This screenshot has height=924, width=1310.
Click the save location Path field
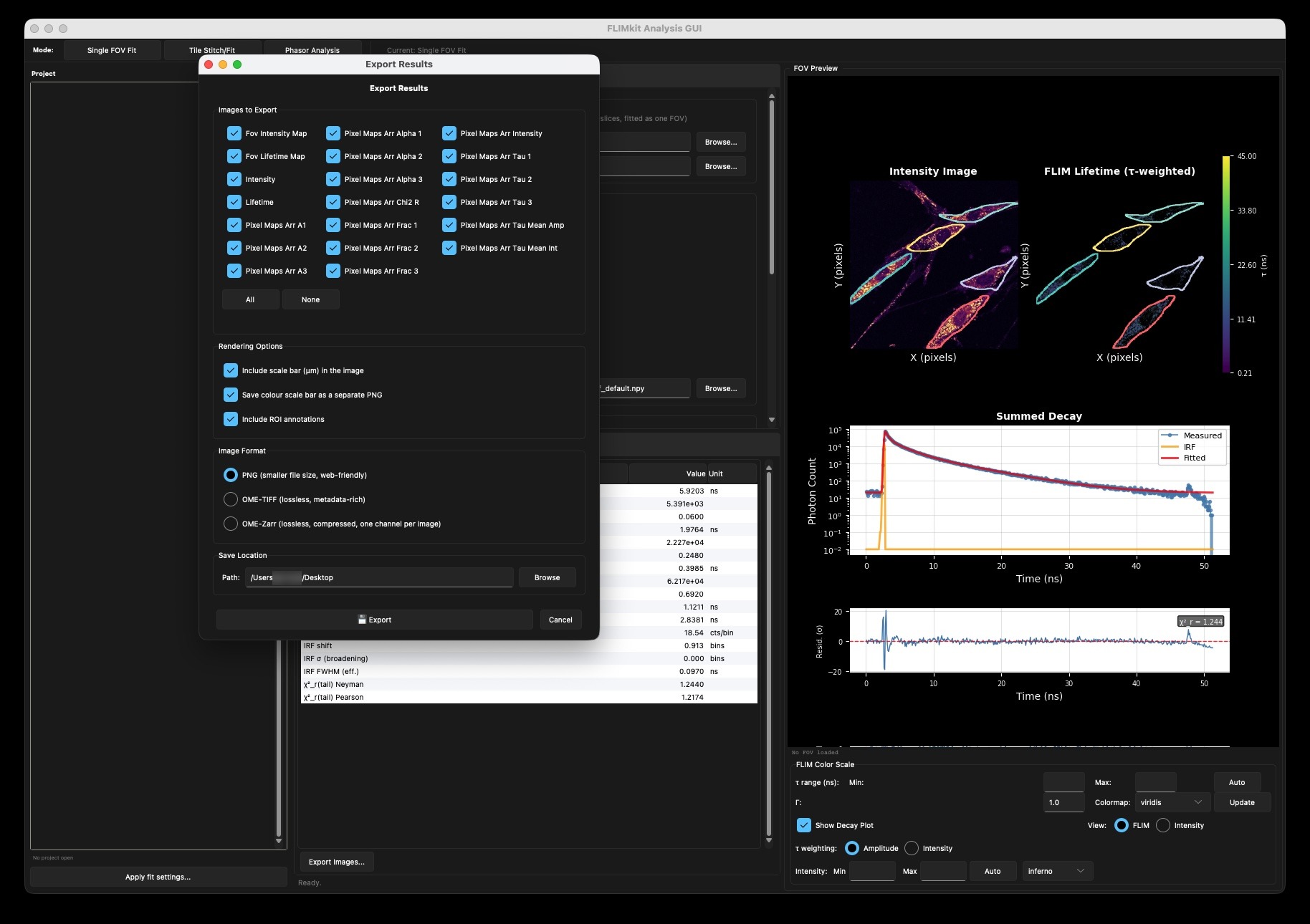379,577
